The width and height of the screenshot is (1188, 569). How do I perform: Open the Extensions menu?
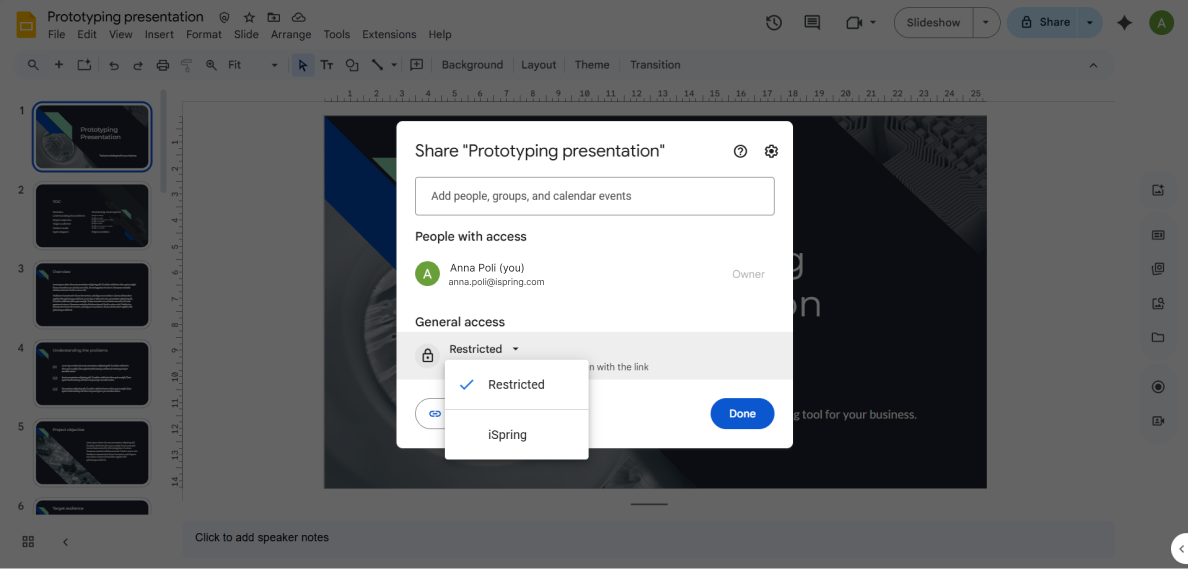[x=389, y=34]
